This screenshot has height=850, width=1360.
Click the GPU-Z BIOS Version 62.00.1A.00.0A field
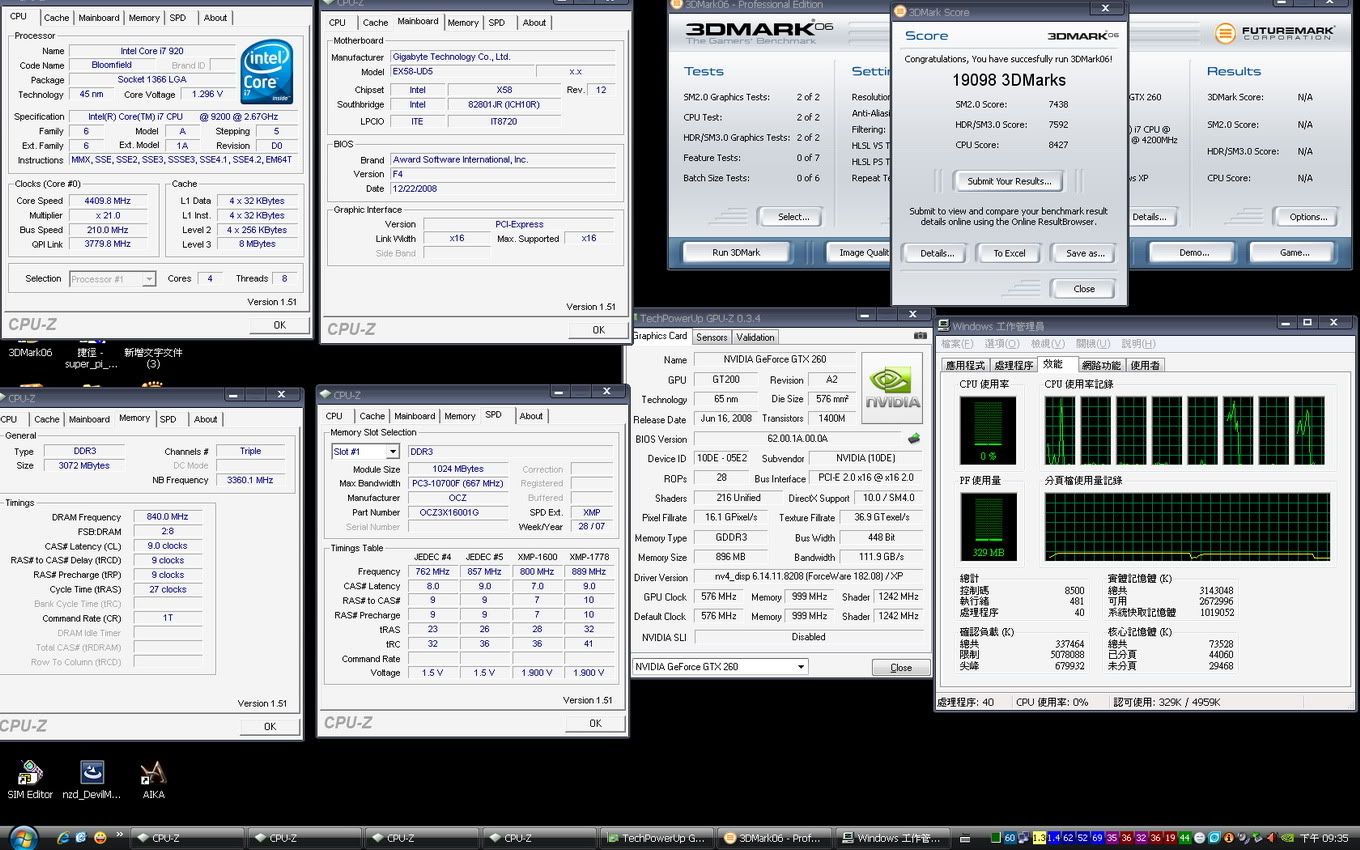pos(797,438)
